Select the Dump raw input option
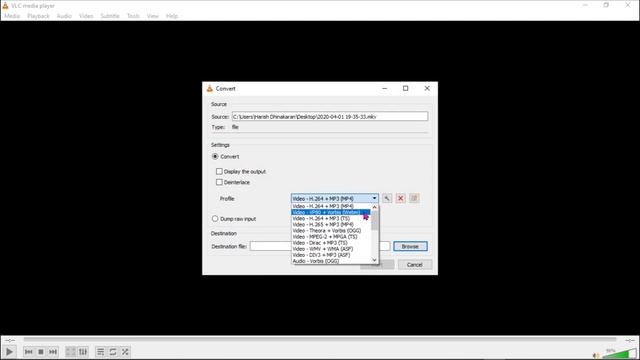Screen dimensions: 640x360 [x=215, y=219]
